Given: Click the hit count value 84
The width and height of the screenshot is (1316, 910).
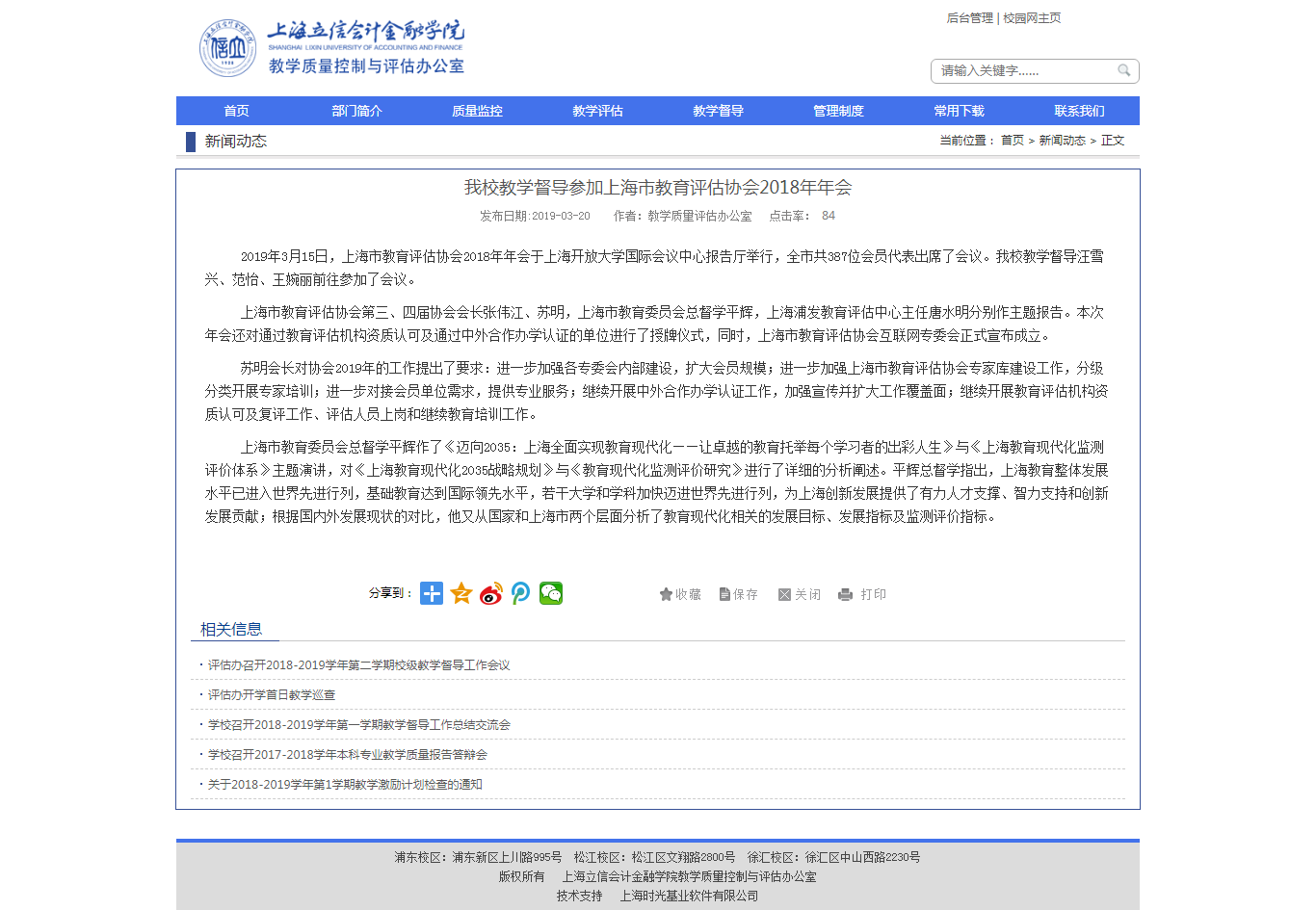Looking at the screenshot, I should click(x=829, y=216).
